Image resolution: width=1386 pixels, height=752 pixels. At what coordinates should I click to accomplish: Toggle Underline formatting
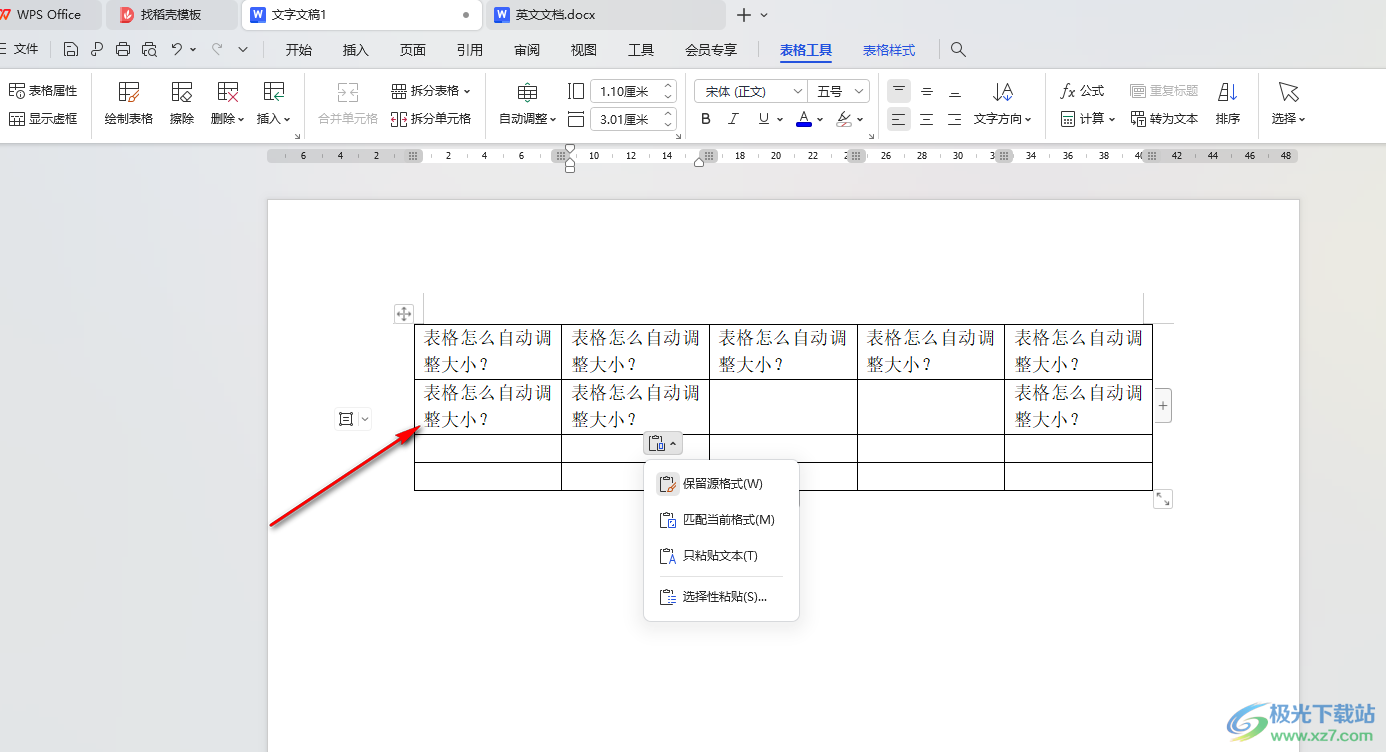tap(764, 119)
